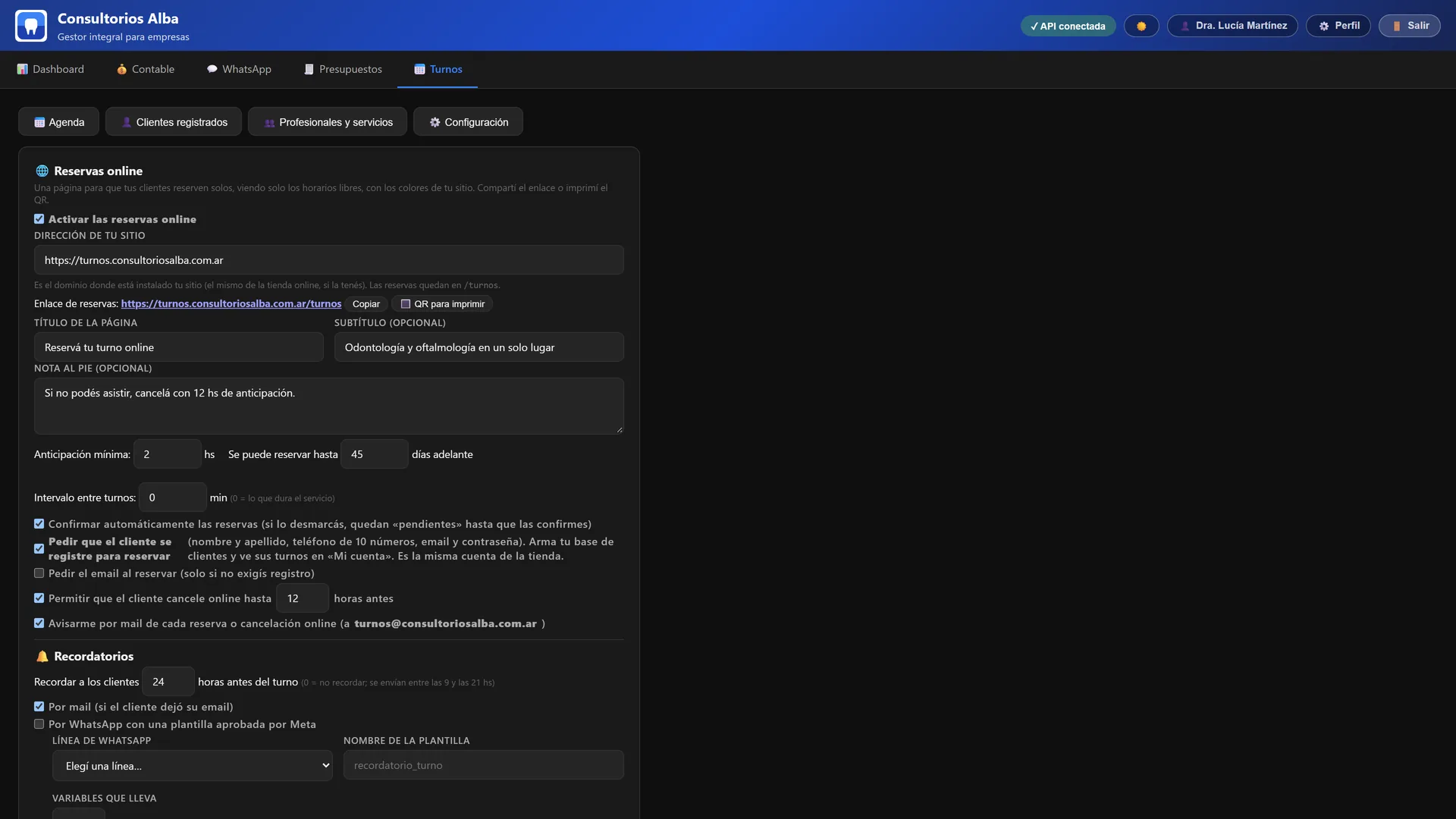Viewport: 1456px width, 819px height.
Task: Open the Presupuestos tab
Action: 343,69
